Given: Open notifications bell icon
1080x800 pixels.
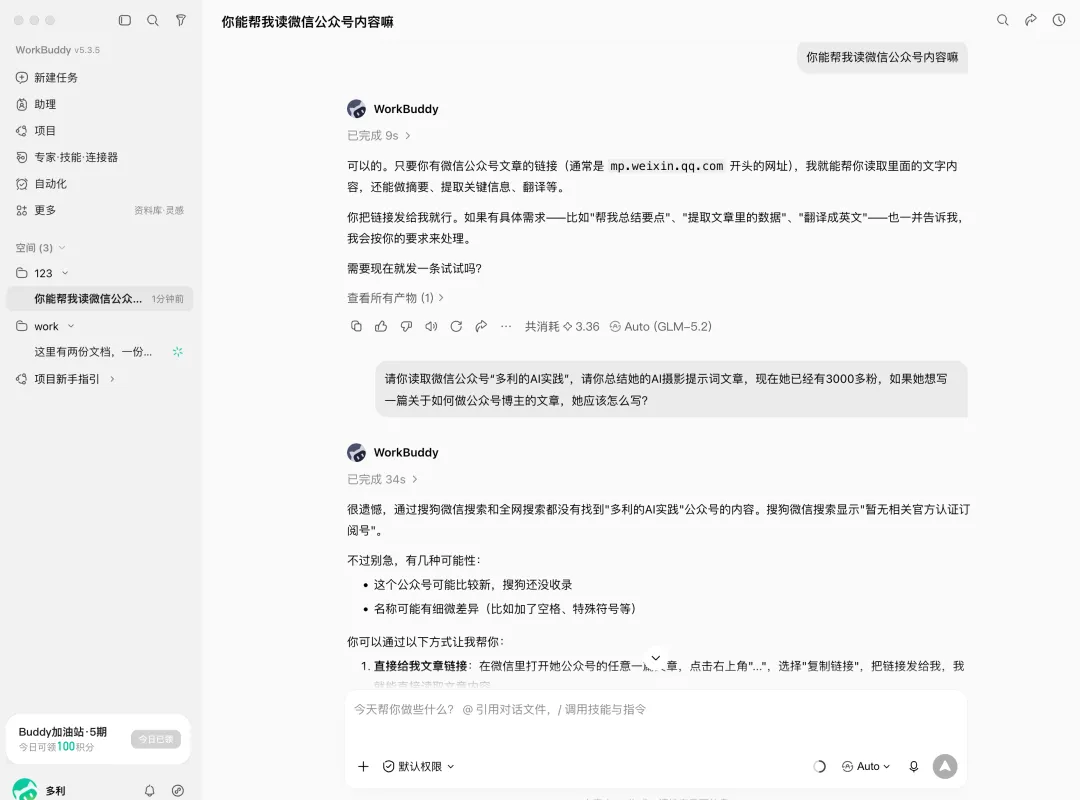Looking at the screenshot, I should click(x=149, y=790).
